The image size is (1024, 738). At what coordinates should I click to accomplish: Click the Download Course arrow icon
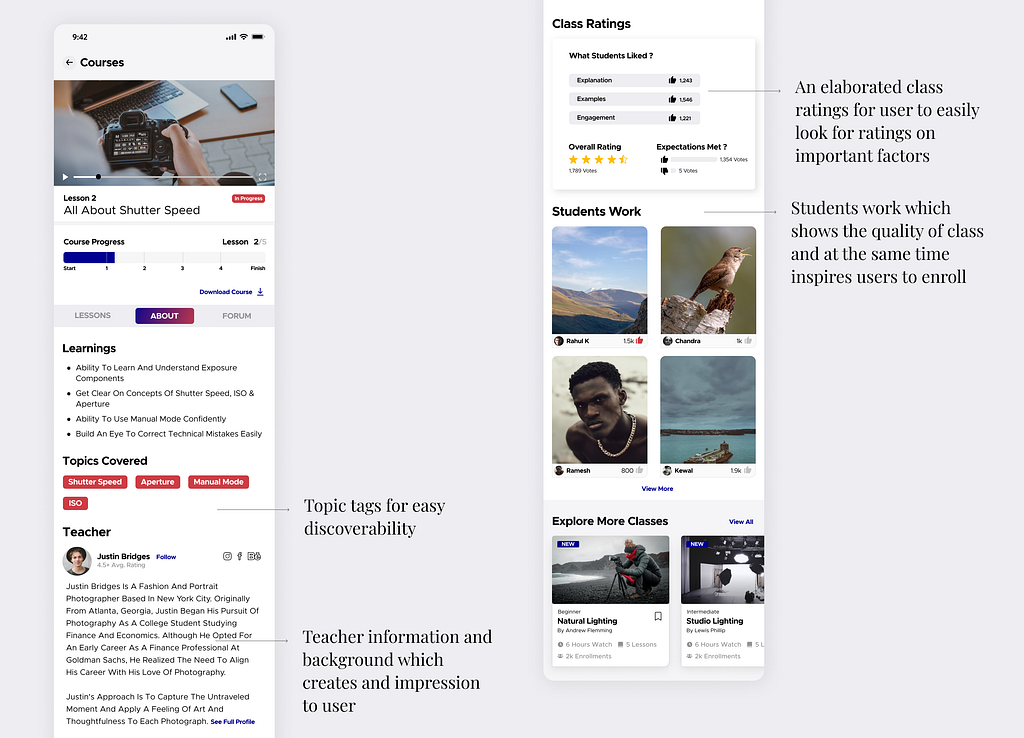pyautogui.click(x=260, y=292)
